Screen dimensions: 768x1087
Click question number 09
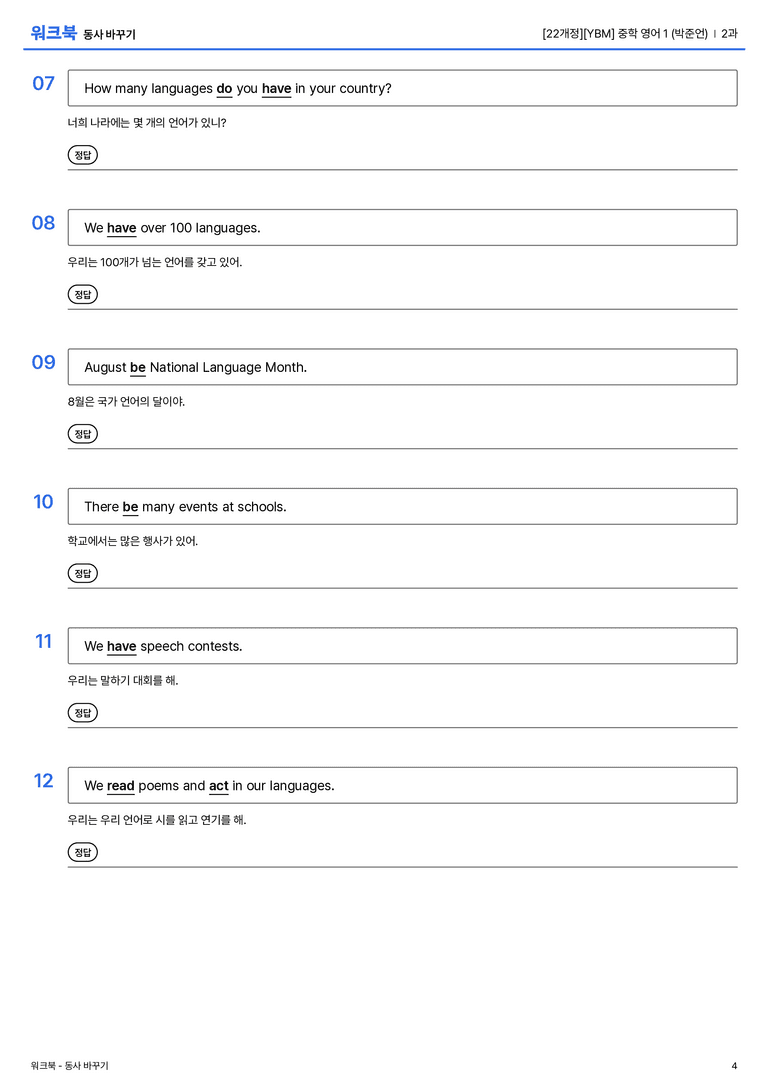(44, 363)
